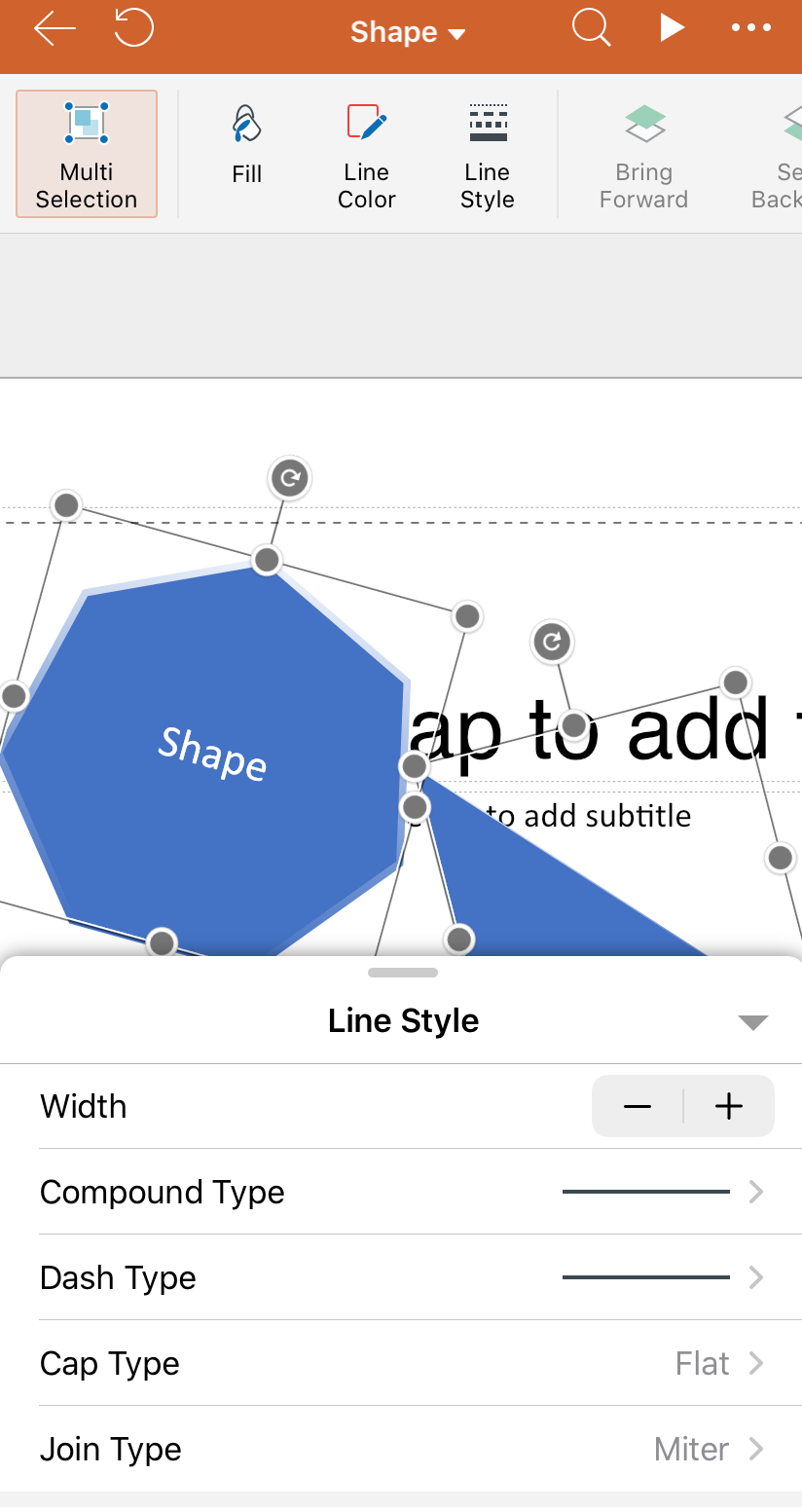Increase line width with plus button
The height and width of the screenshot is (1512, 802).
pos(729,1106)
